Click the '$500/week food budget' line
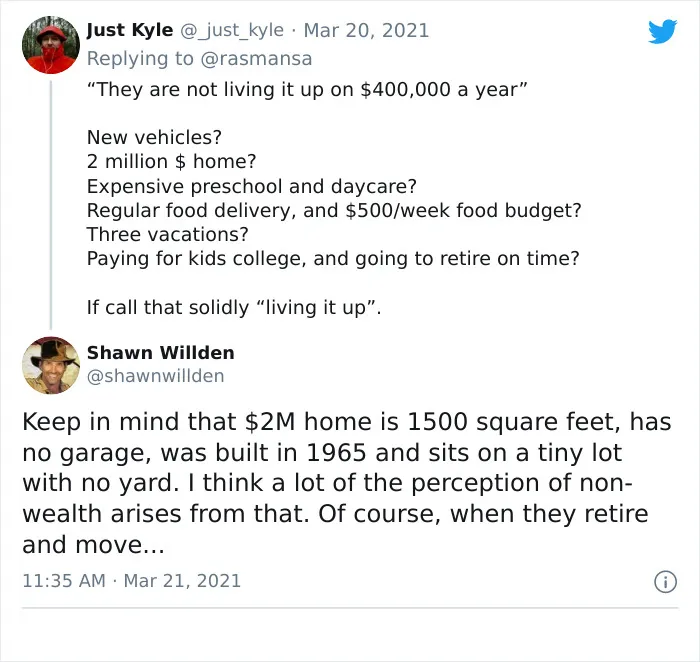 (x=334, y=210)
